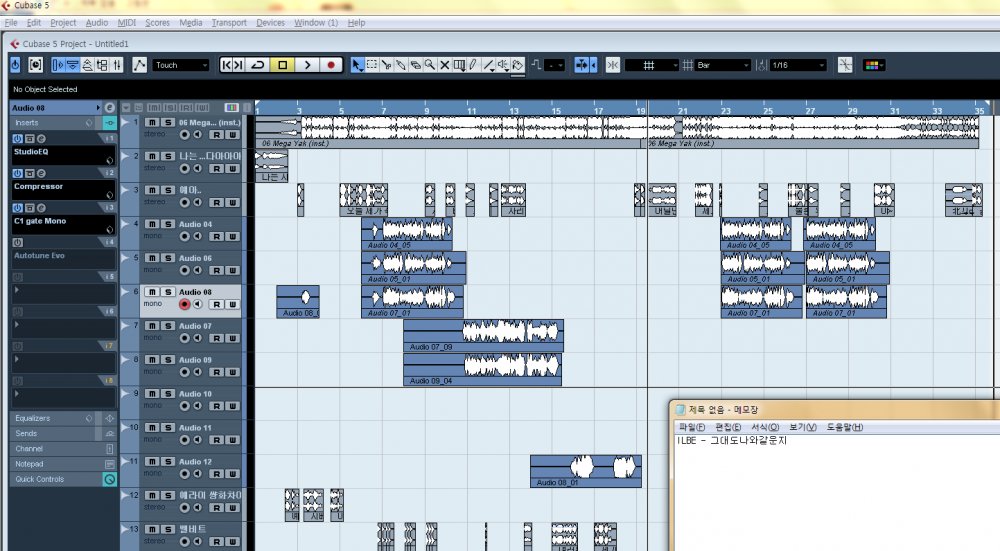1000x551 pixels.
Task: Open the MIDI menu
Action: tap(127, 22)
